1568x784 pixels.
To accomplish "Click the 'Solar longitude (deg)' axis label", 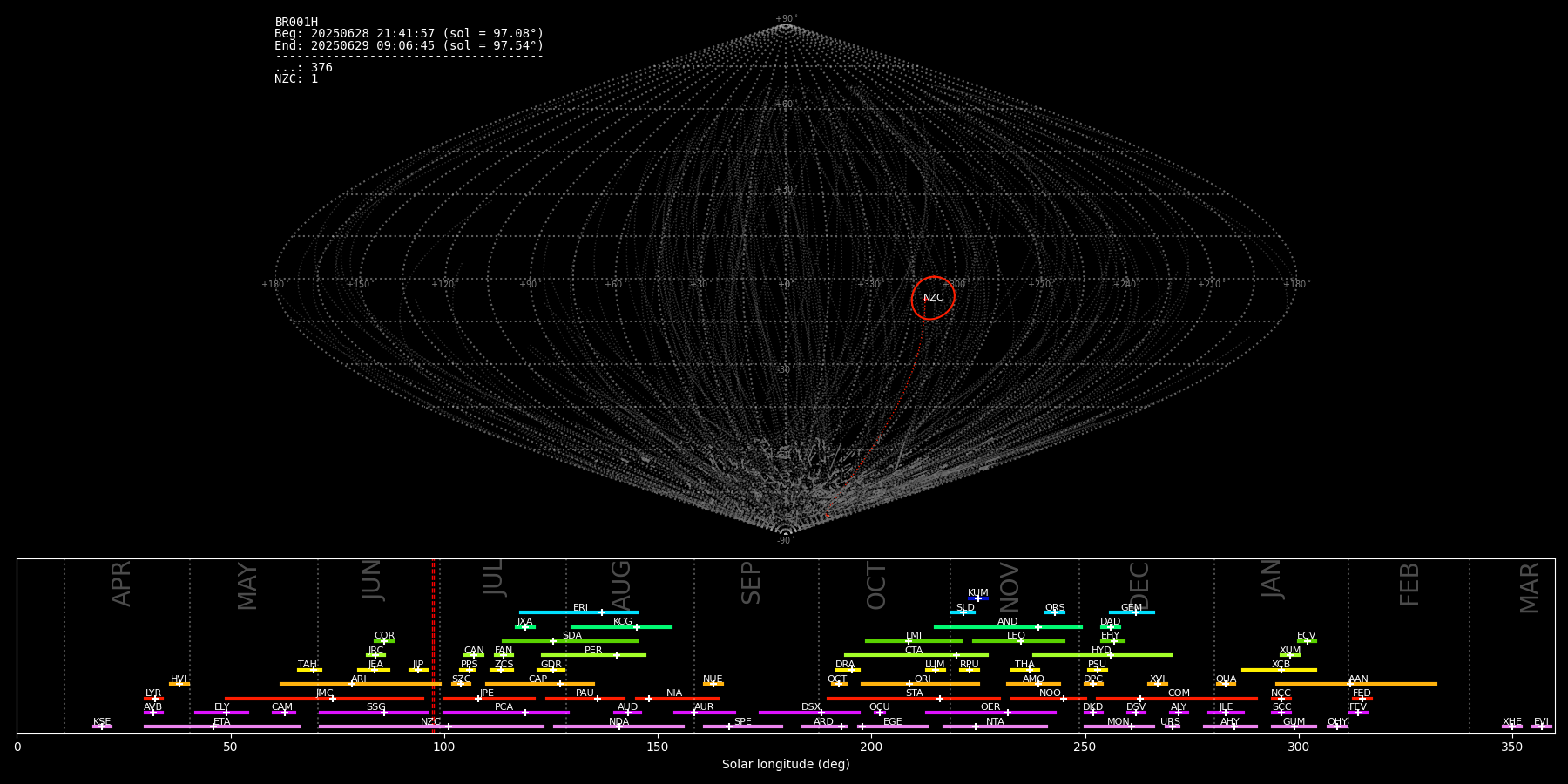I will pyautogui.click(x=786, y=765).
